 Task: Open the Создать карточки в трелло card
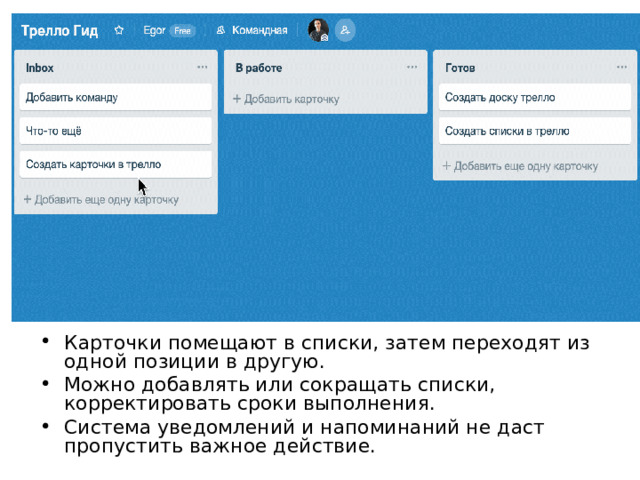click(116, 164)
